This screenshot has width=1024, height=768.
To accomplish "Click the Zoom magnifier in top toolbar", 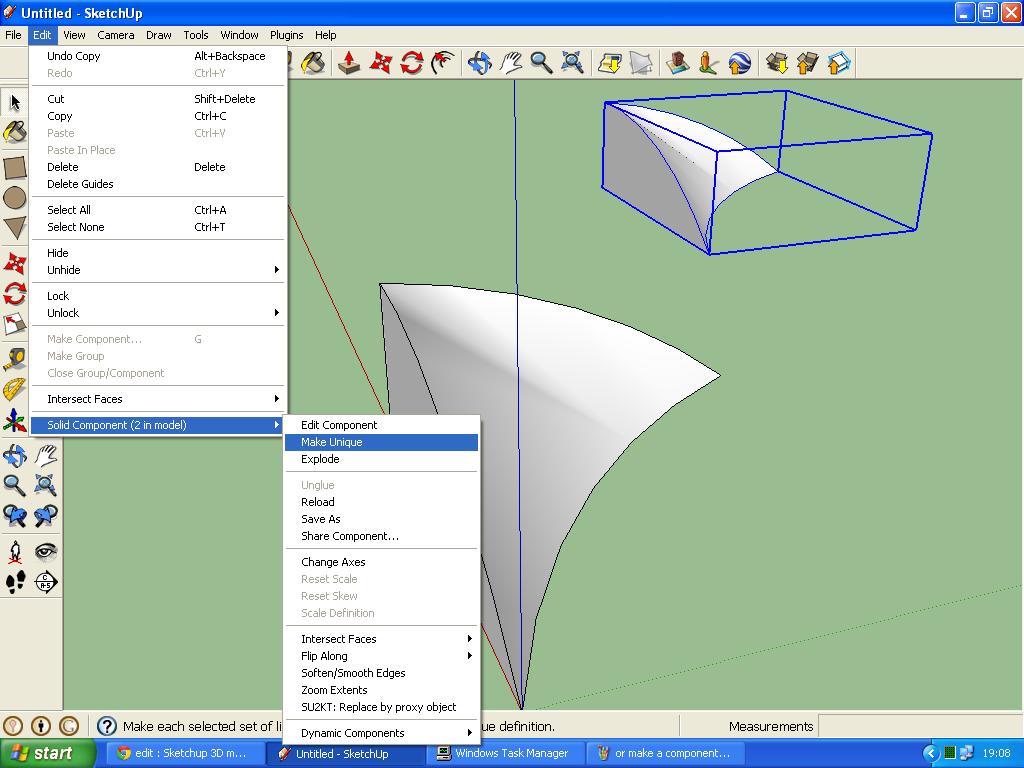I will 541,63.
